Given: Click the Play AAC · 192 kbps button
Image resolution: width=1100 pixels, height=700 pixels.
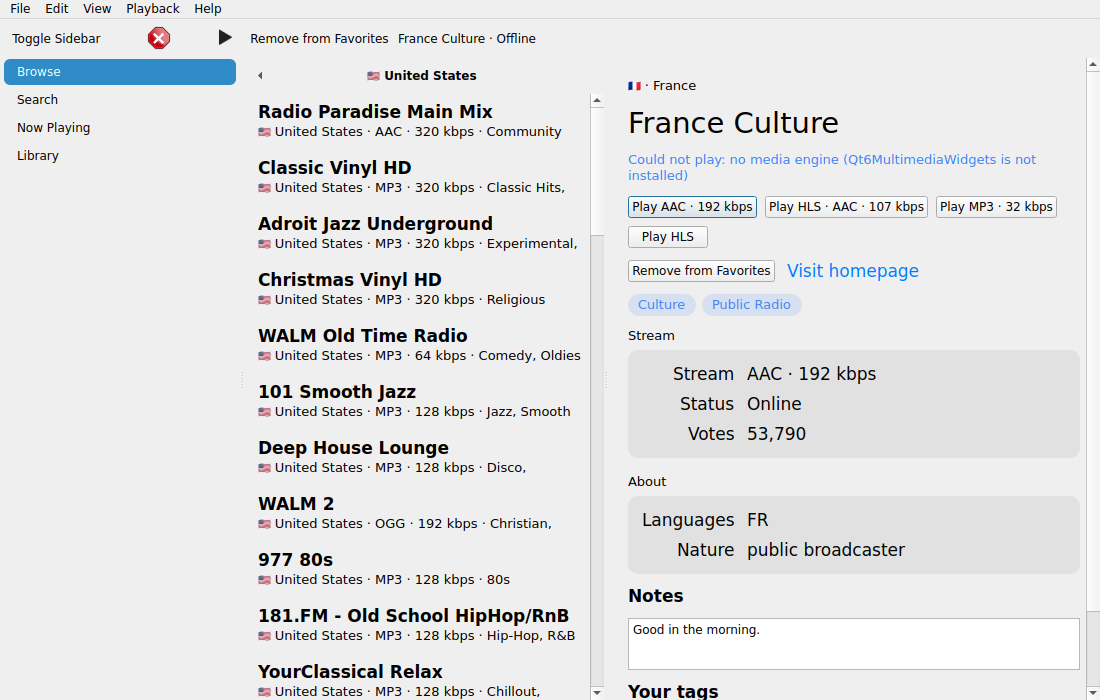Looking at the screenshot, I should click(692, 207).
